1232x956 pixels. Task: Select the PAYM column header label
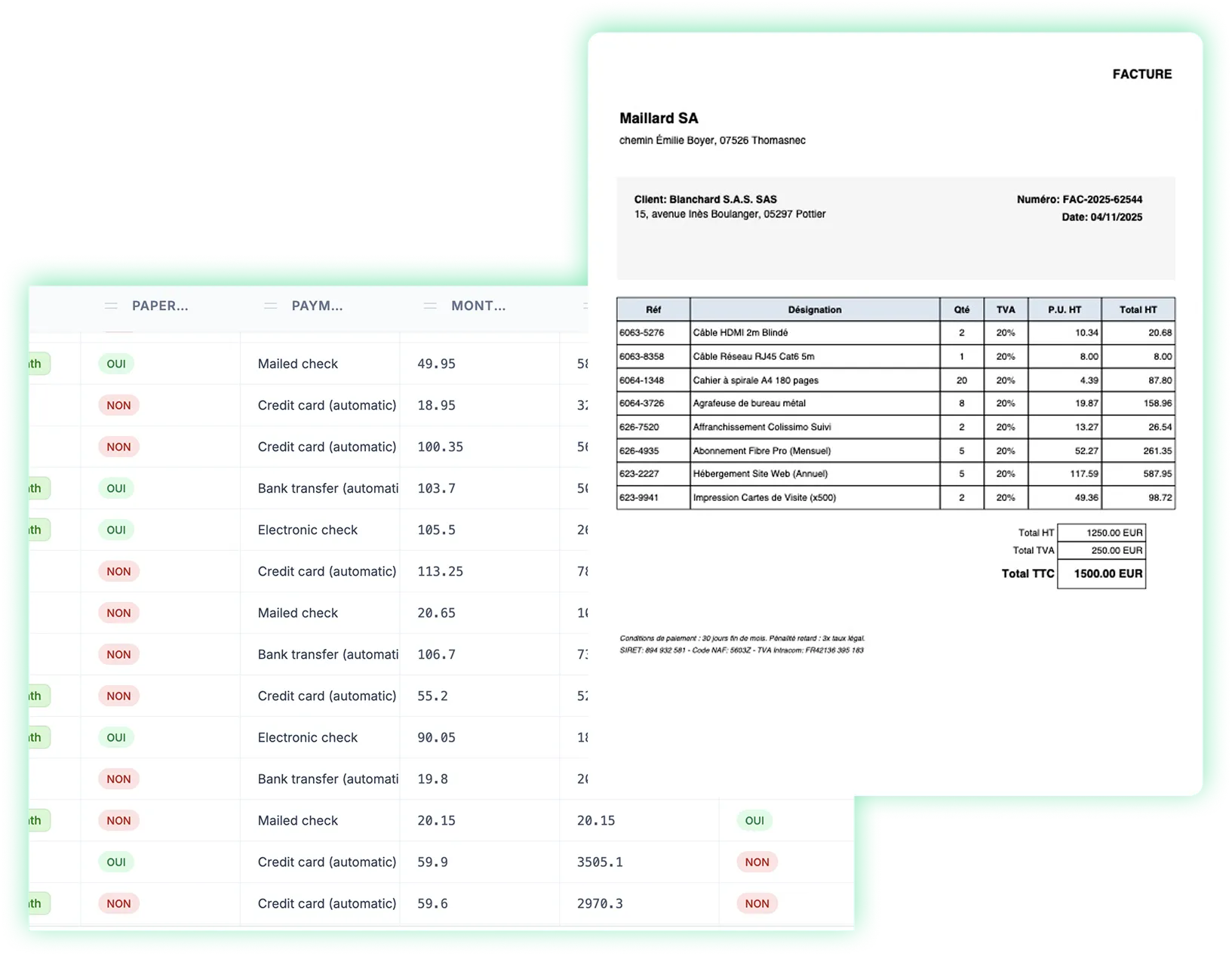click(x=317, y=306)
